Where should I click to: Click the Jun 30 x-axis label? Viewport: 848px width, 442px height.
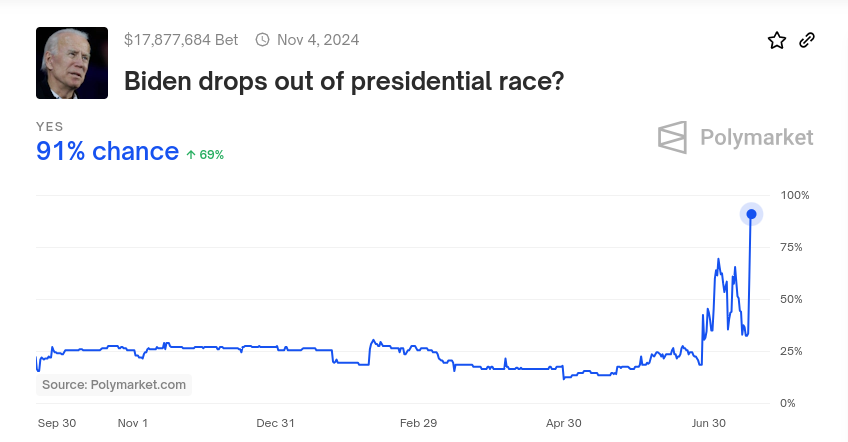[709, 423]
